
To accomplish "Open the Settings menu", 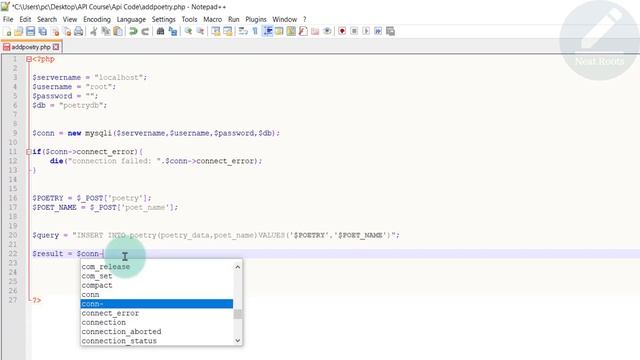I will click(x=164, y=19).
